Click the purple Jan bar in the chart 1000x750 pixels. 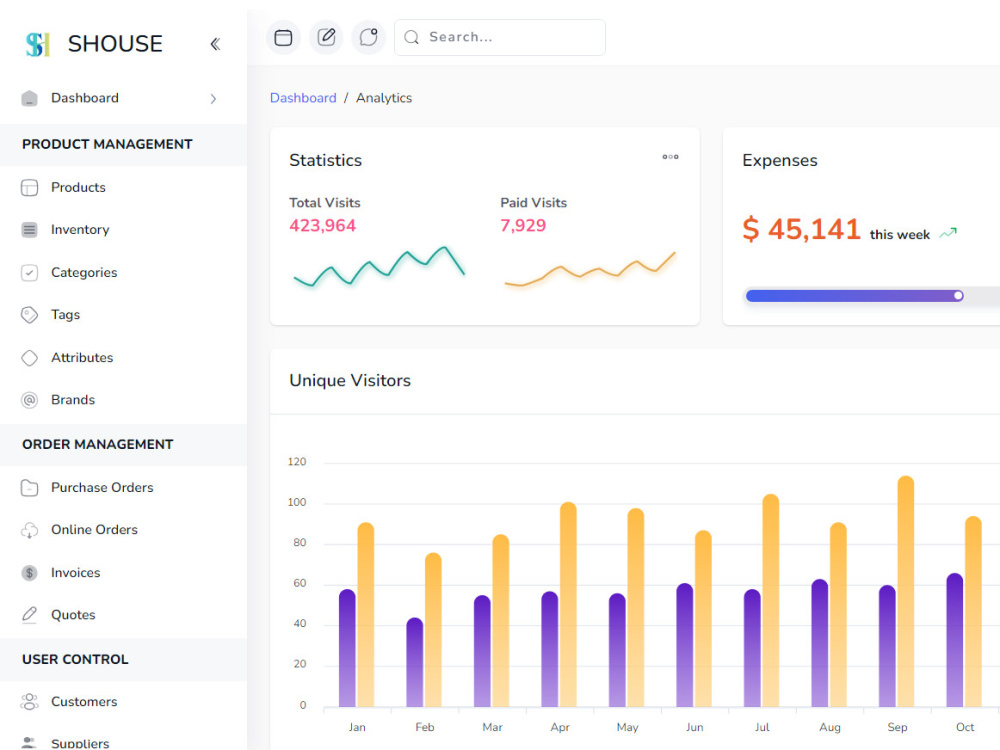[x=348, y=648]
